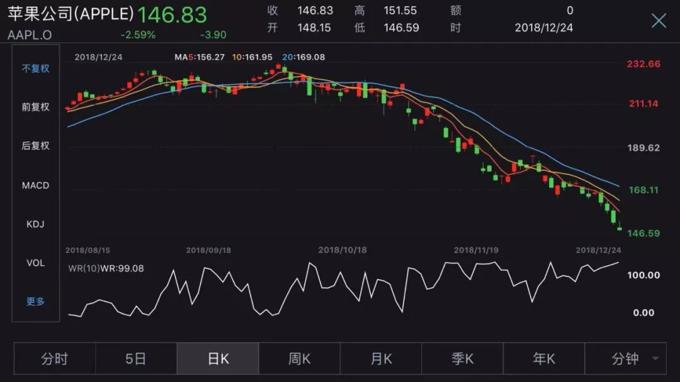Show the VOL volume indicator

coord(36,263)
